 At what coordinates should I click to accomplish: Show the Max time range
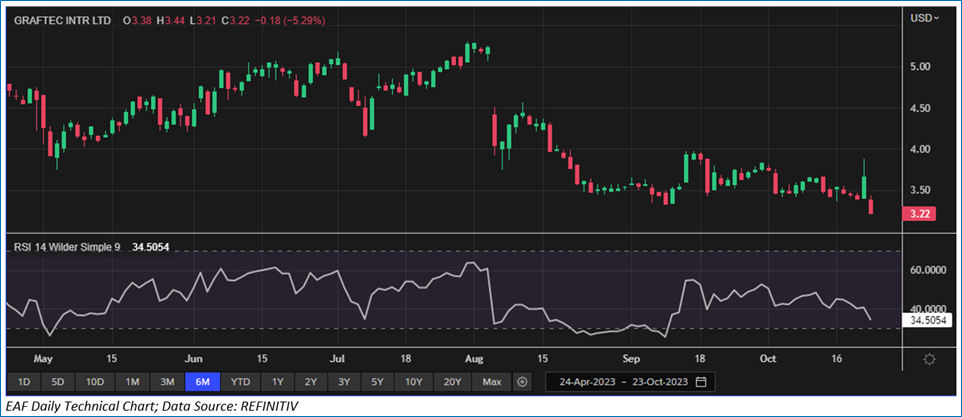491,382
